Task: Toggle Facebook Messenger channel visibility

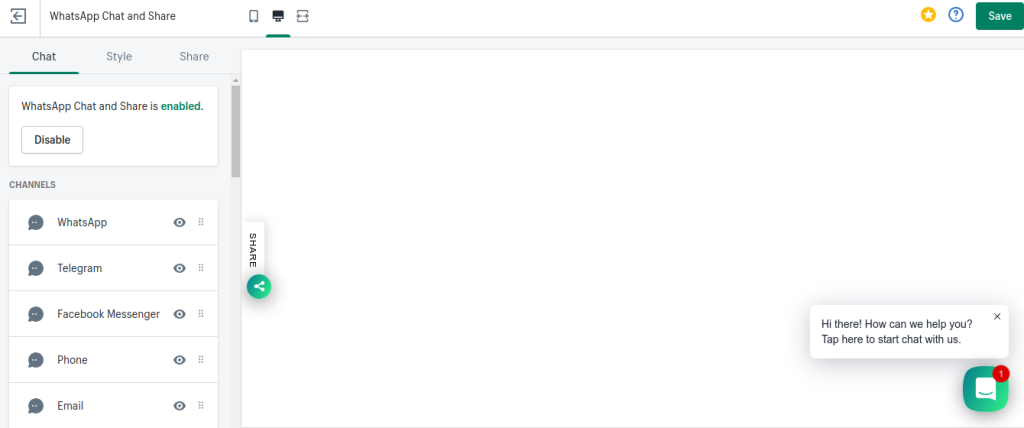Action: click(180, 314)
